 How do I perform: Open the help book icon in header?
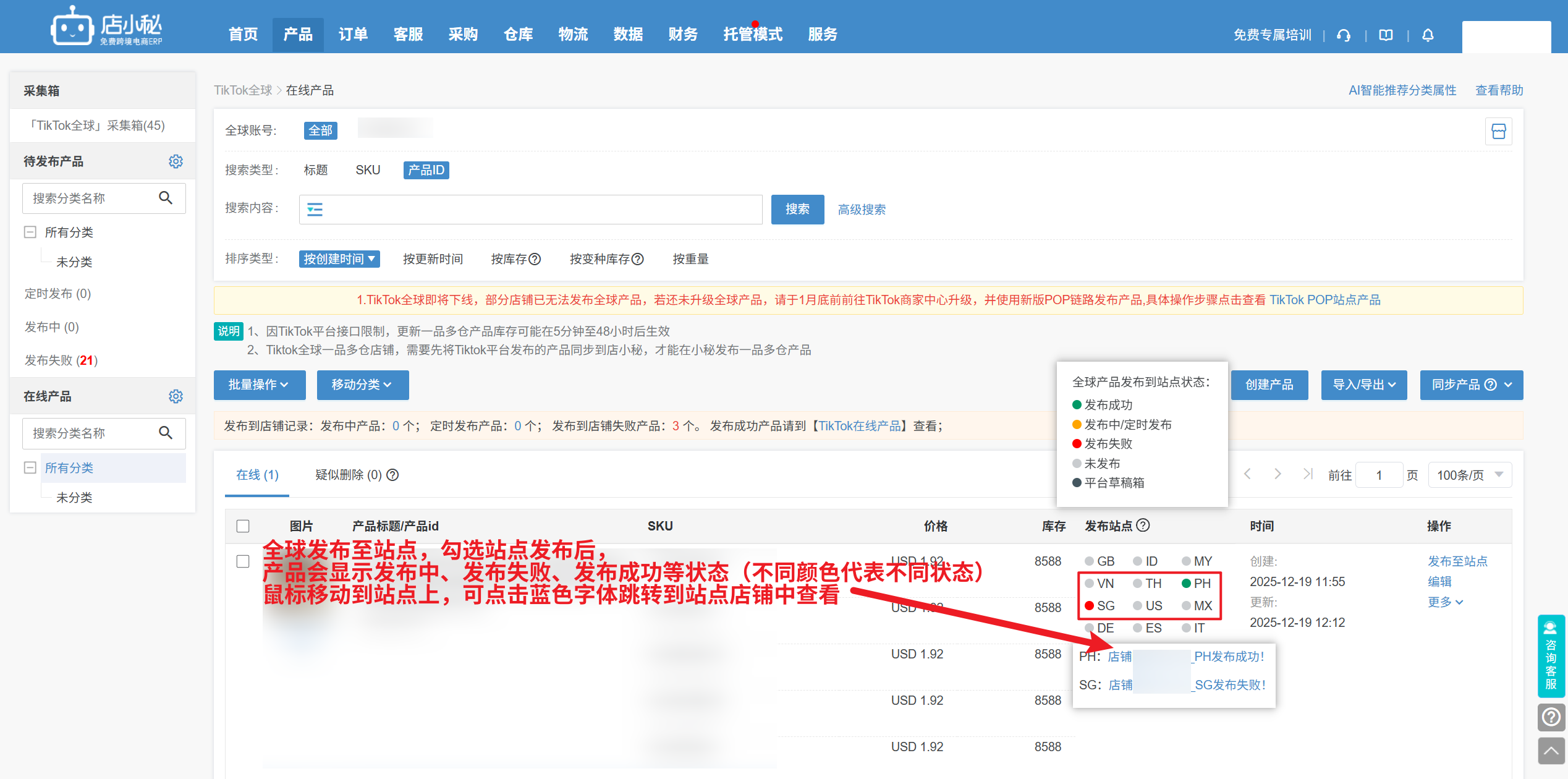tap(1386, 35)
